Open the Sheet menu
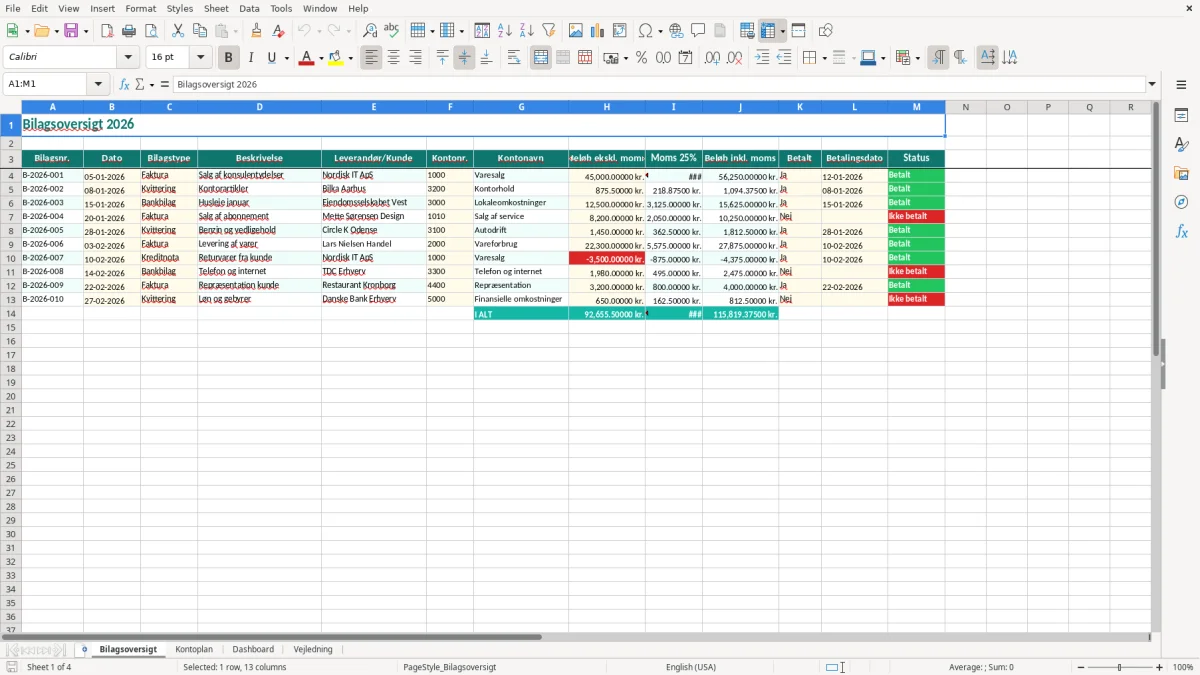 coord(216,8)
